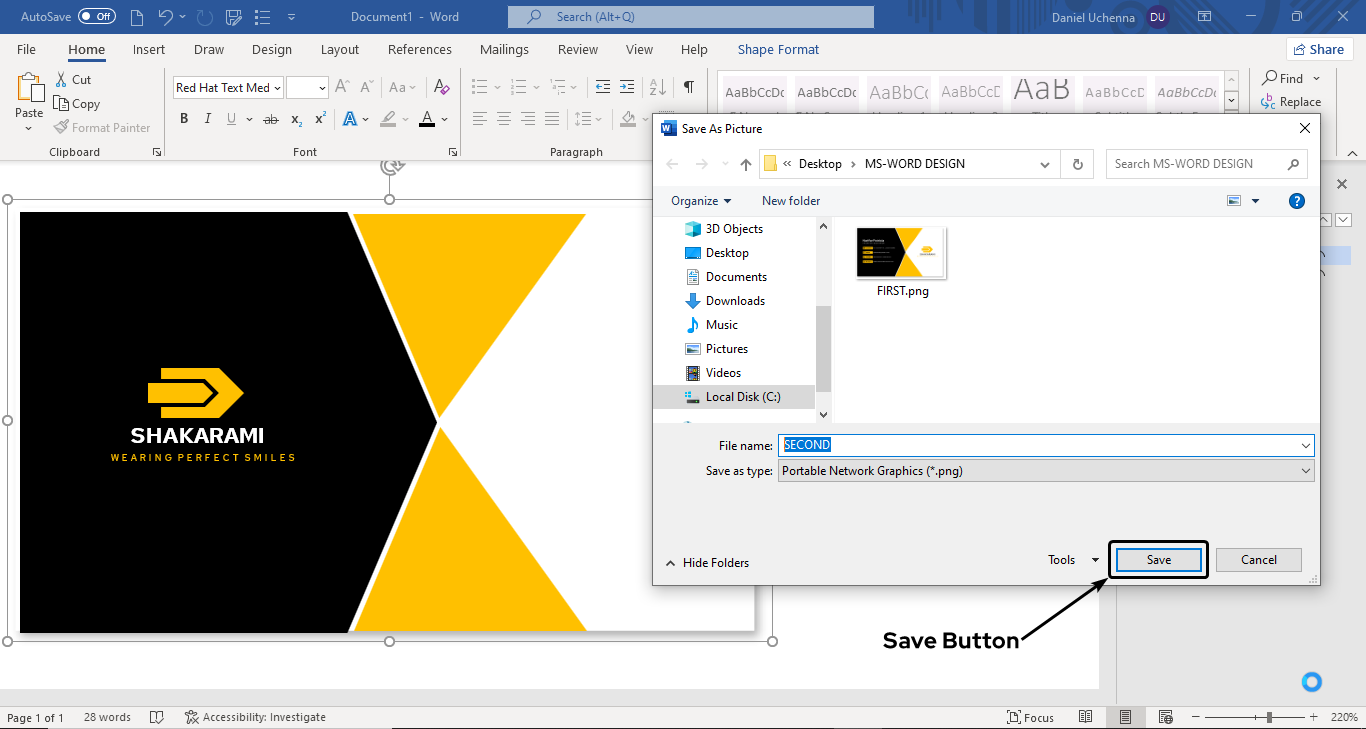Collapse folder pane with Hide Folders
Viewport: 1366px width, 729px height.
coord(706,563)
